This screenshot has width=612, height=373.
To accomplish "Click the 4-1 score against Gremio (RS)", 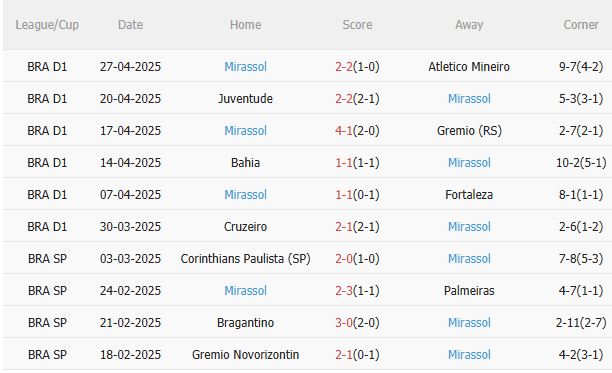I will pos(343,131).
